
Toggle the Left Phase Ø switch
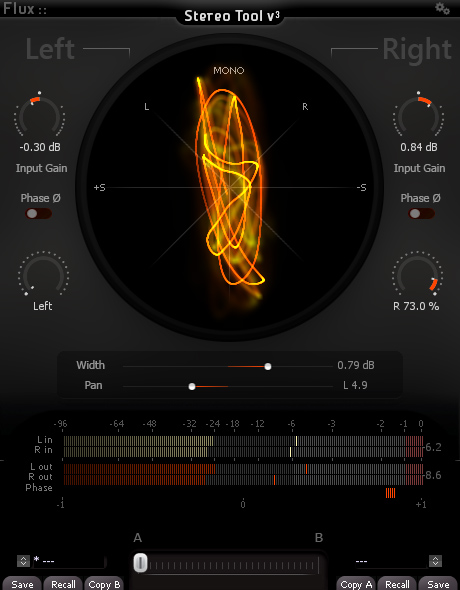tap(38, 214)
